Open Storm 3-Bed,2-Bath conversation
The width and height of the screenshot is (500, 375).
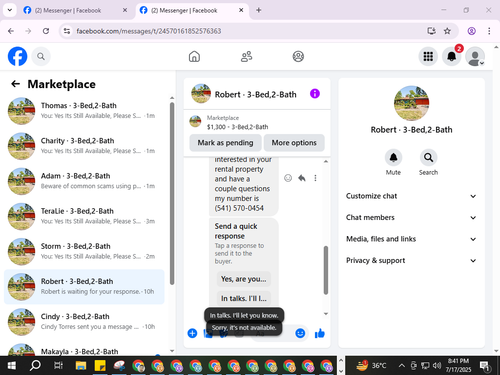(x=84, y=251)
